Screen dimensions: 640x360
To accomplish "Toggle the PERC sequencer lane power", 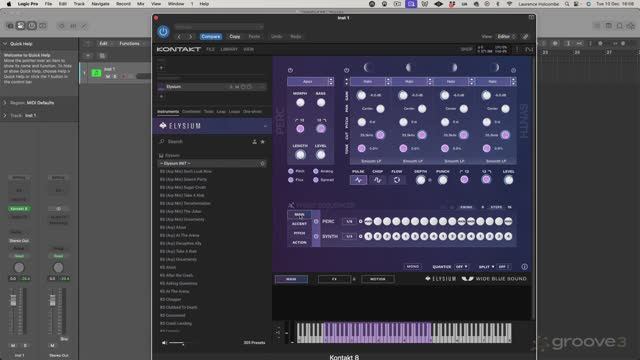I will (316, 221).
